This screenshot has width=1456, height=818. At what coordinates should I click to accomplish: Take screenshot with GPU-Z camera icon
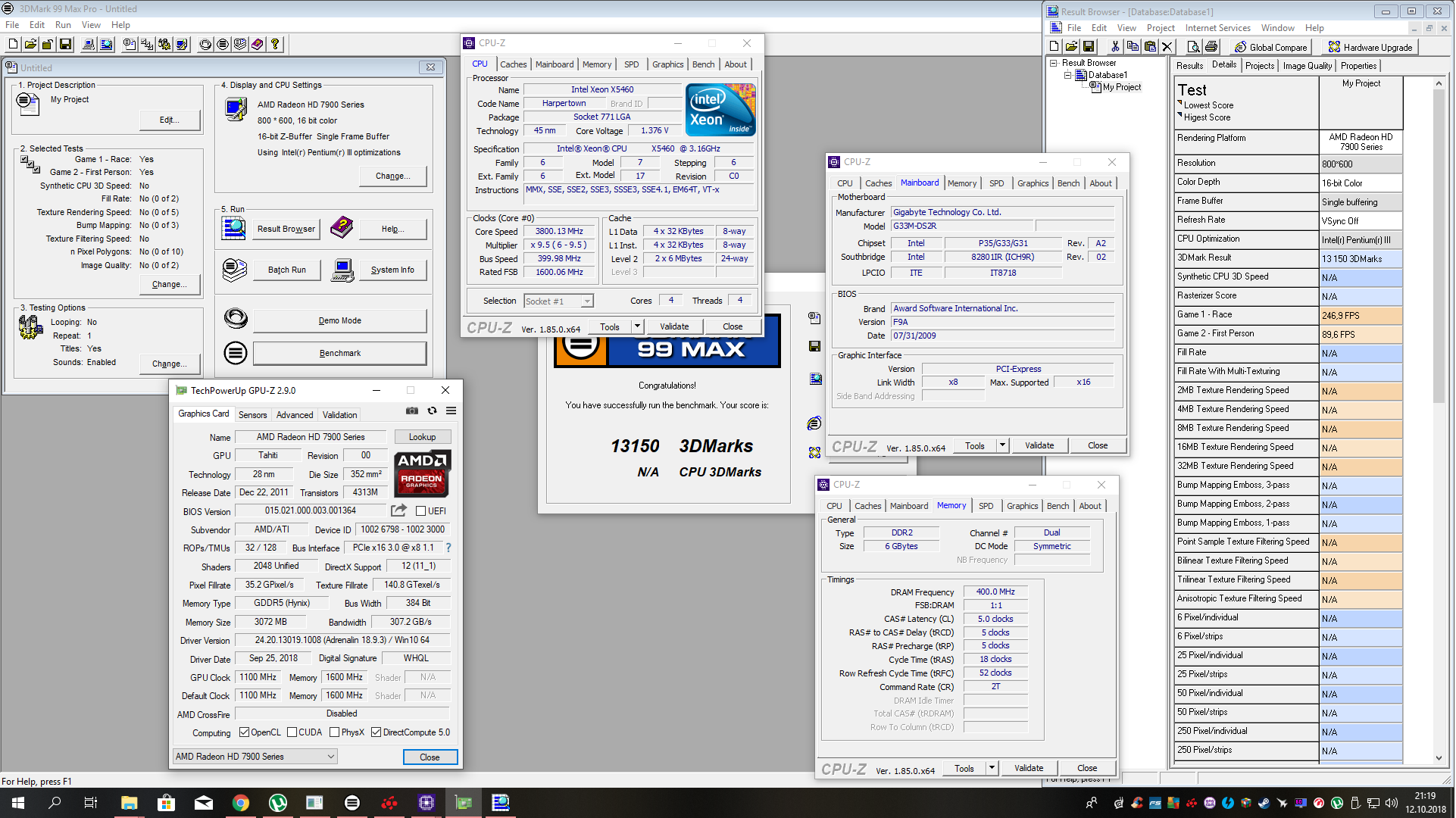[412, 411]
